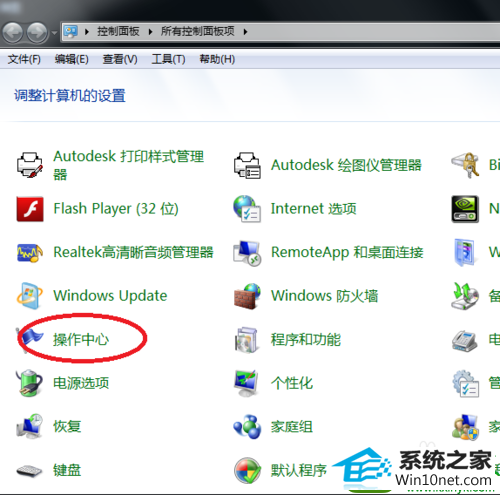Viewport: 500px width, 495px height.
Task: Open the 查看(V) menu
Action: click(x=120, y=59)
